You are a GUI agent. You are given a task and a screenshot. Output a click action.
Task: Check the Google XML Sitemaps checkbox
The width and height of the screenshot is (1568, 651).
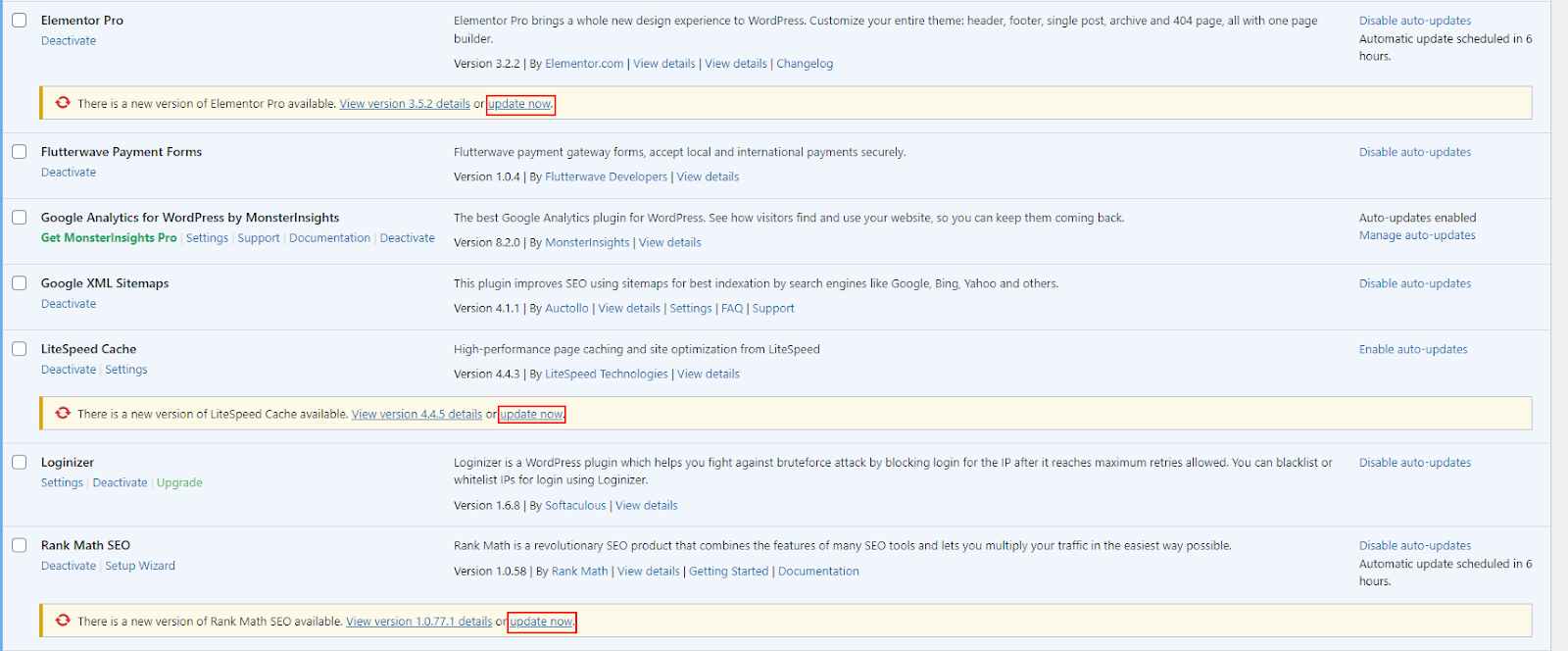tap(19, 282)
